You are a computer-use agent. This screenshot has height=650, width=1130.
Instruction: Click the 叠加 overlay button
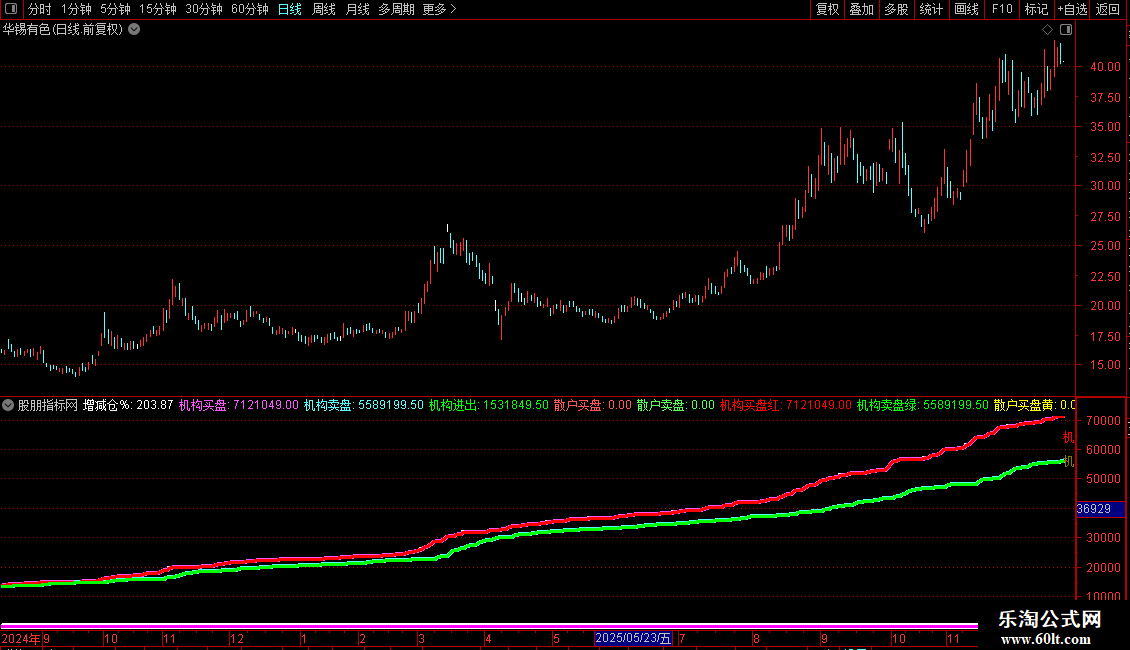point(861,9)
